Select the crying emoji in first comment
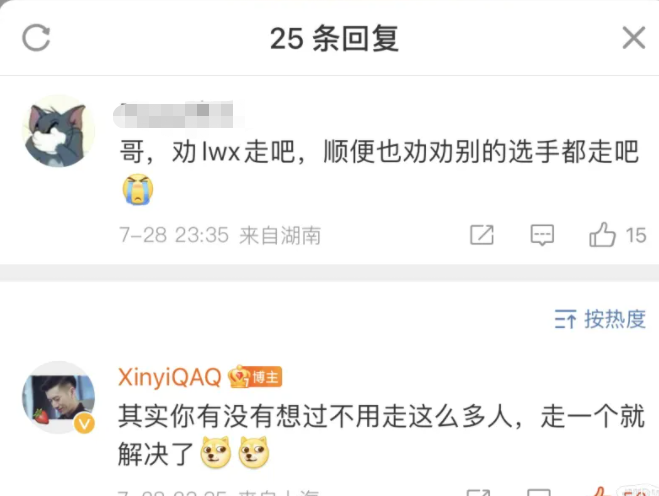Viewport: 659px width, 496px height. pyautogui.click(x=138, y=190)
